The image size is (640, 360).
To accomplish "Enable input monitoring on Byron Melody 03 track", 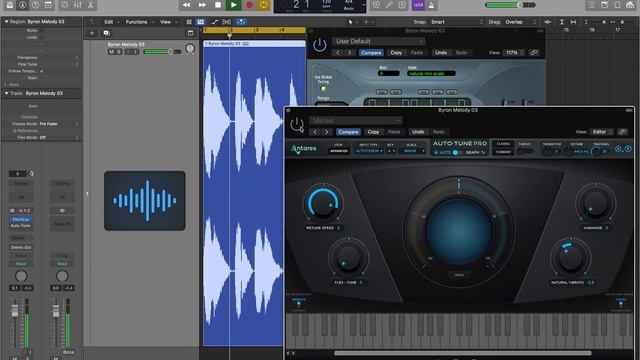I will point(136,52).
